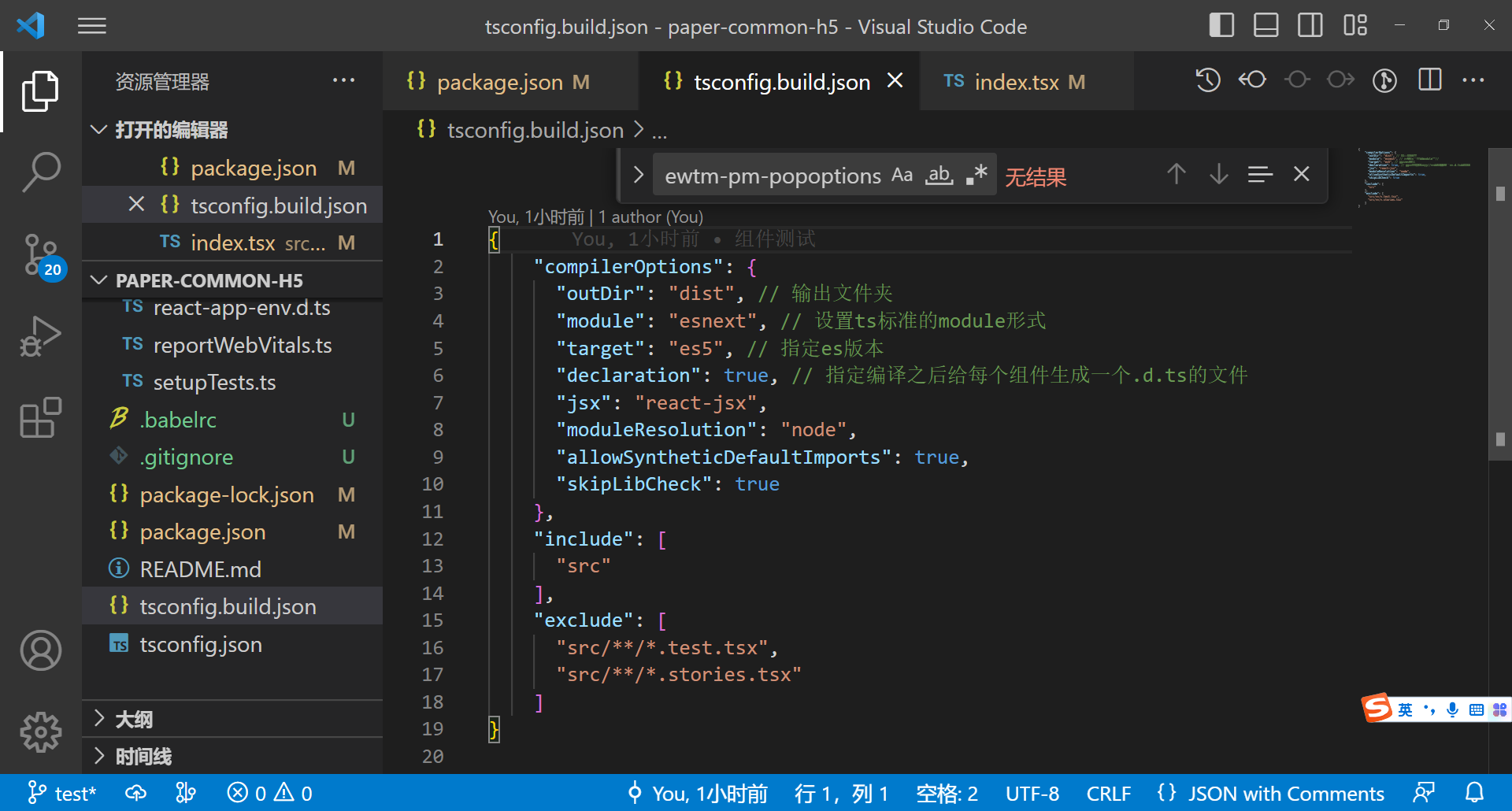Toggle bottom panel layout button

pyautogui.click(x=1266, y=25)
